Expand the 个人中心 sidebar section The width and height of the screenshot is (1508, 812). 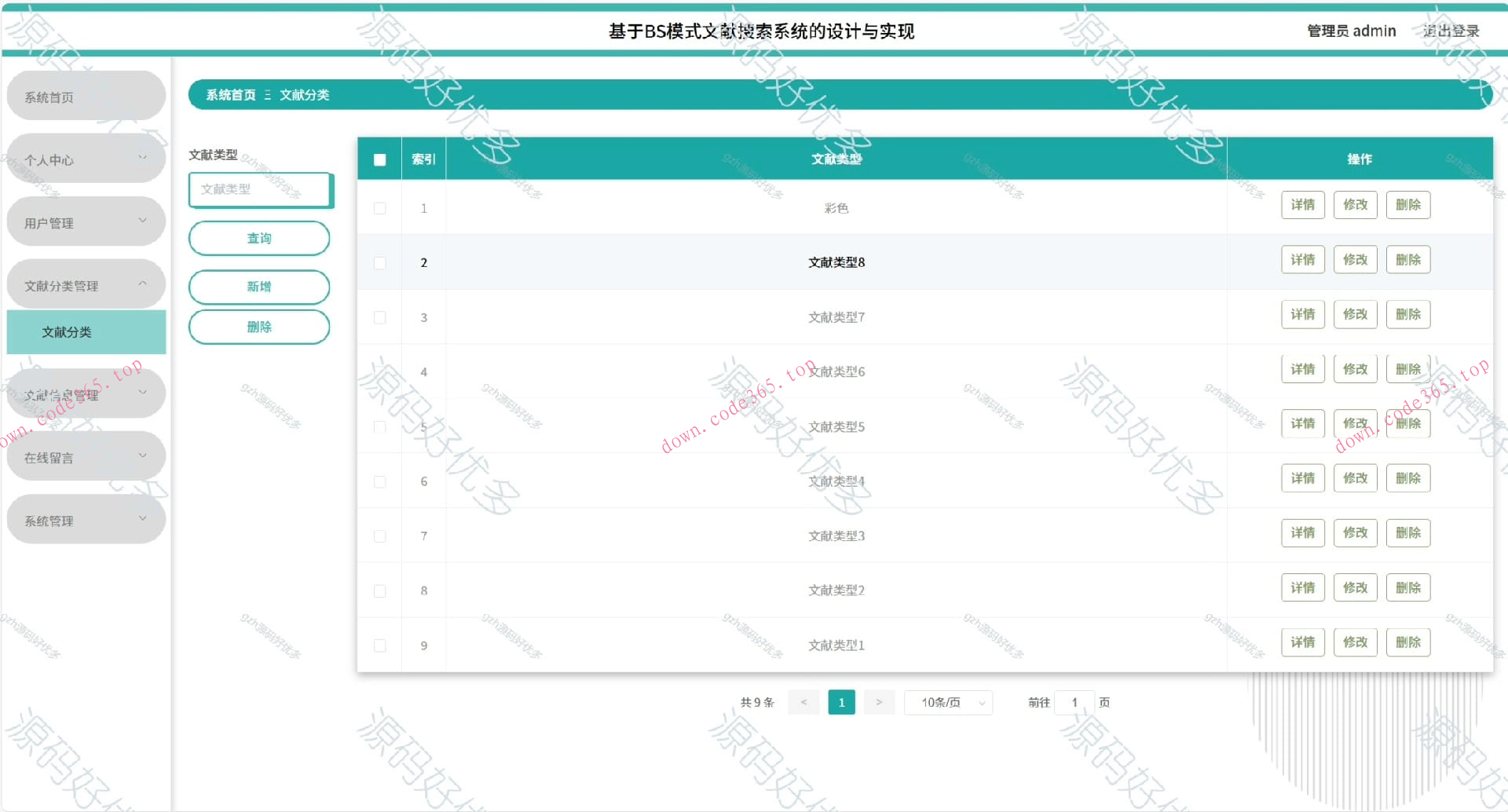[86, 158]
